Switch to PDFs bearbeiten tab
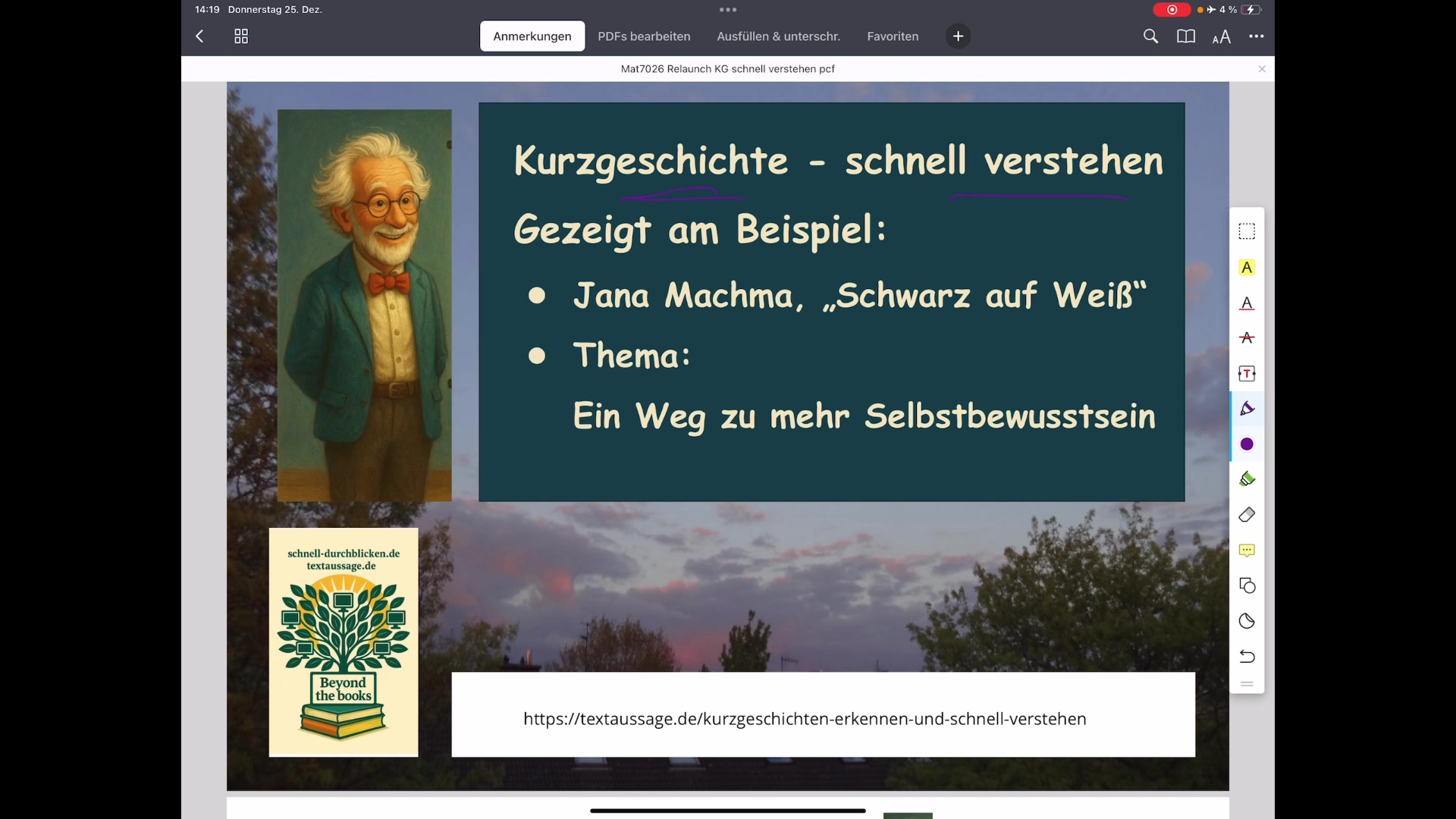The width and height of the screenshot is (1456, 819). 644,36
